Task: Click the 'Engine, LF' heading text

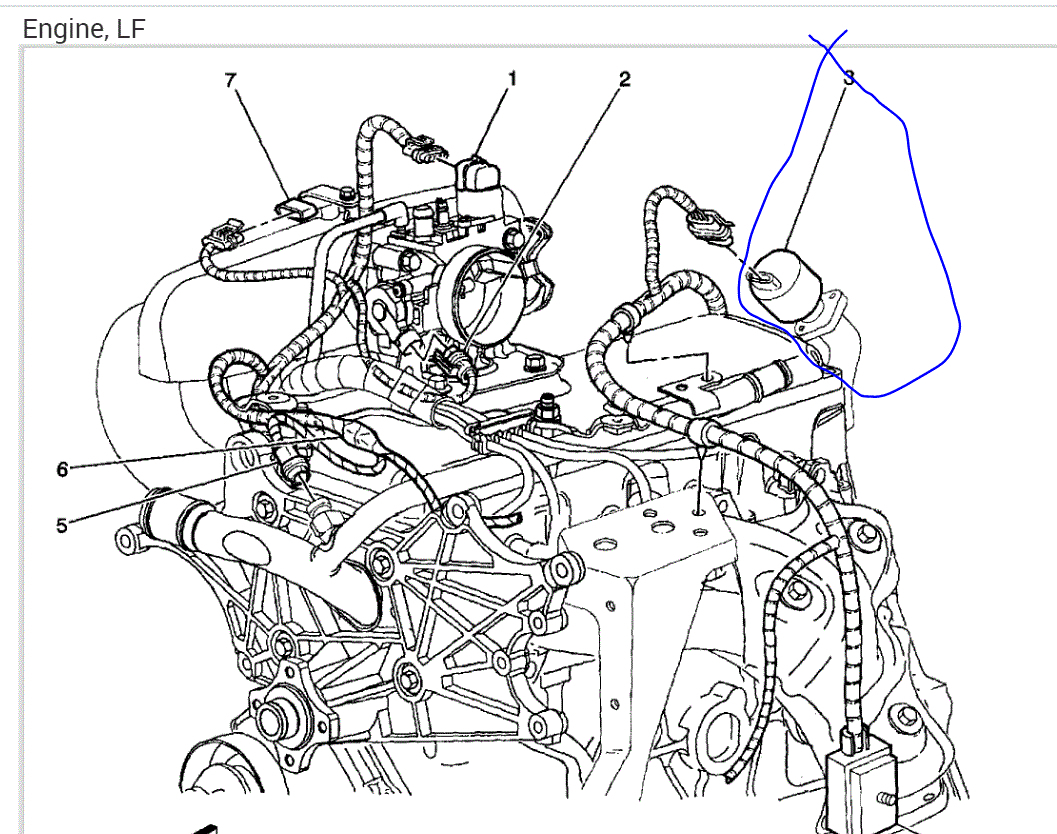Action: tap(84, 30)
